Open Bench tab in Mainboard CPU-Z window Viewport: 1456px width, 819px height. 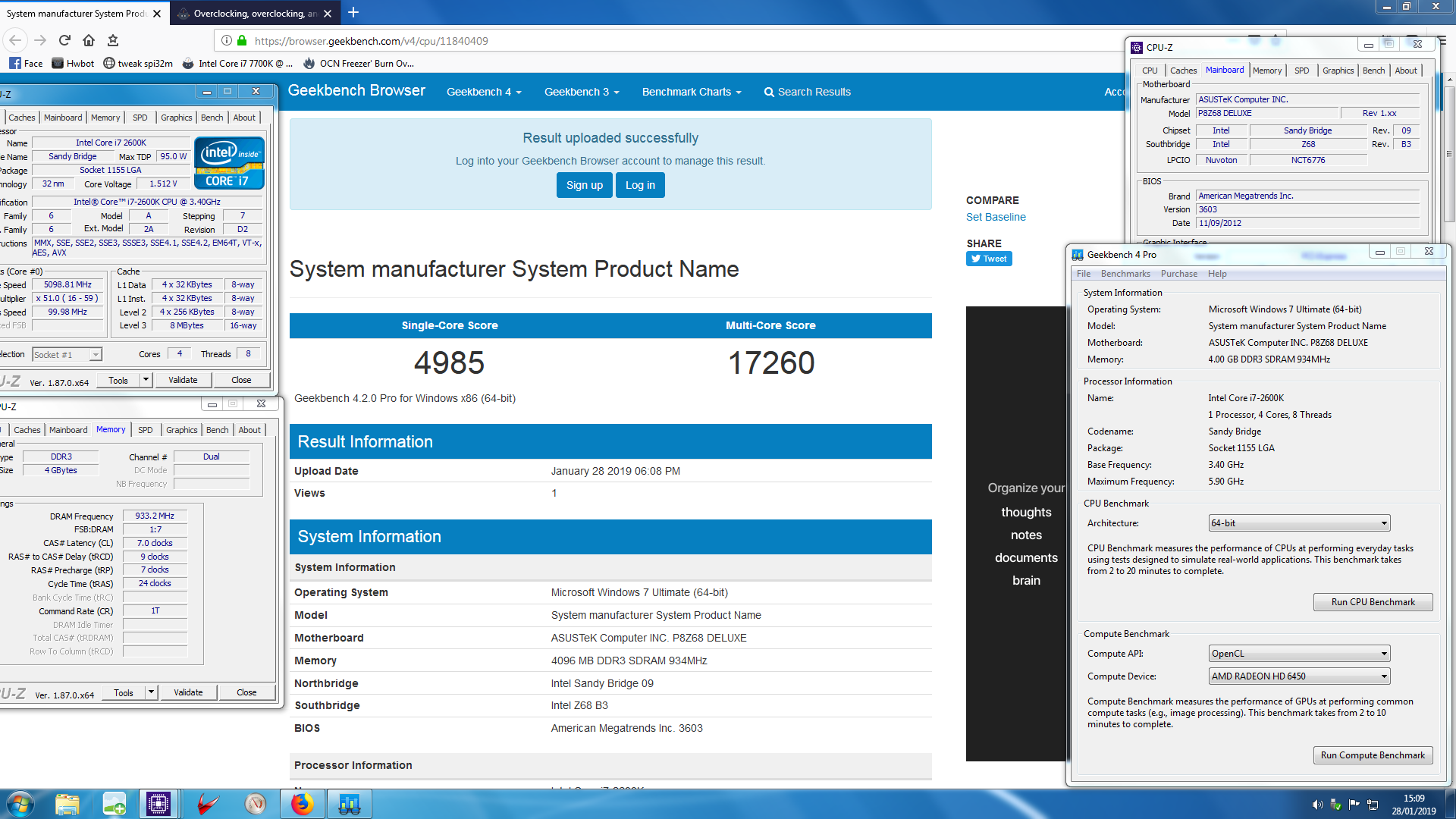[x=1374, y=71]
